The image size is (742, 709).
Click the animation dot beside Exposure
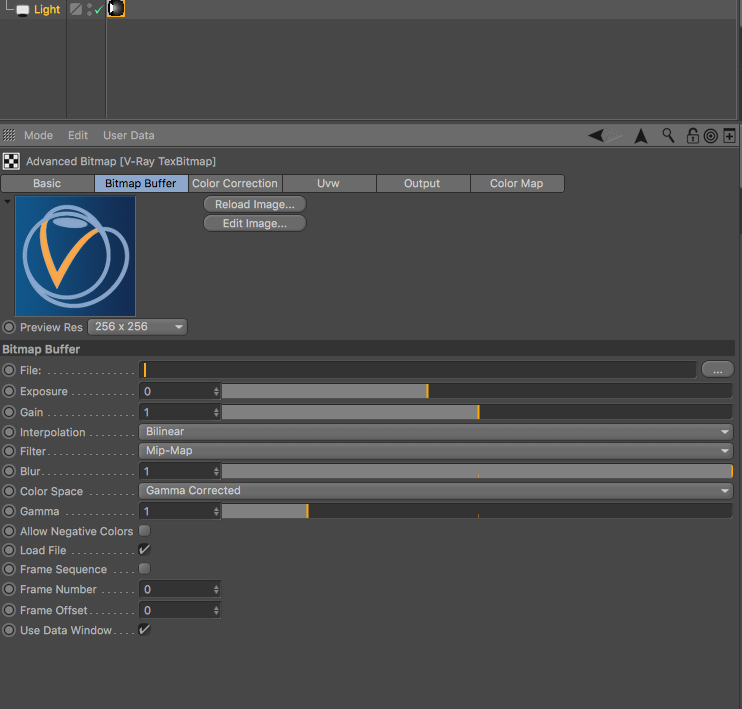tap(9, 391)
